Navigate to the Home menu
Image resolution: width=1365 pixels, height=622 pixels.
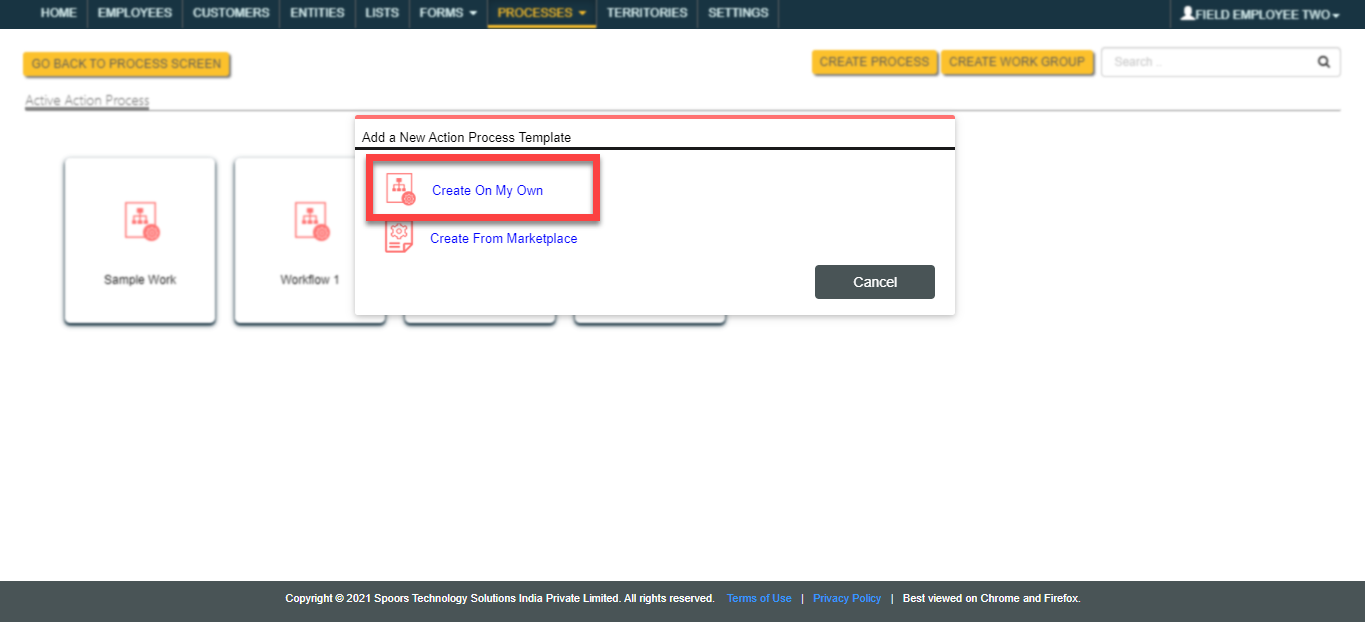58,13
